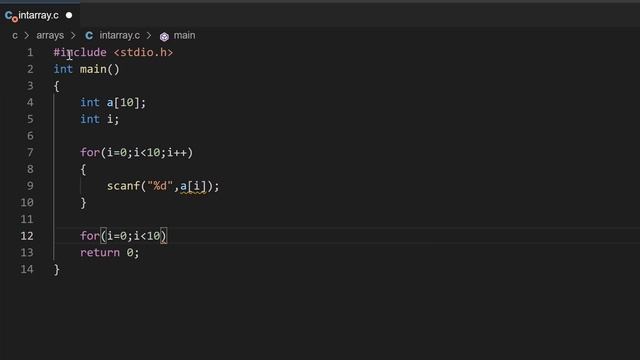Open the 'c' breadcrumb folder
Image resolution: width=640 pixels, height=360 pixels.
coord(15,36)
